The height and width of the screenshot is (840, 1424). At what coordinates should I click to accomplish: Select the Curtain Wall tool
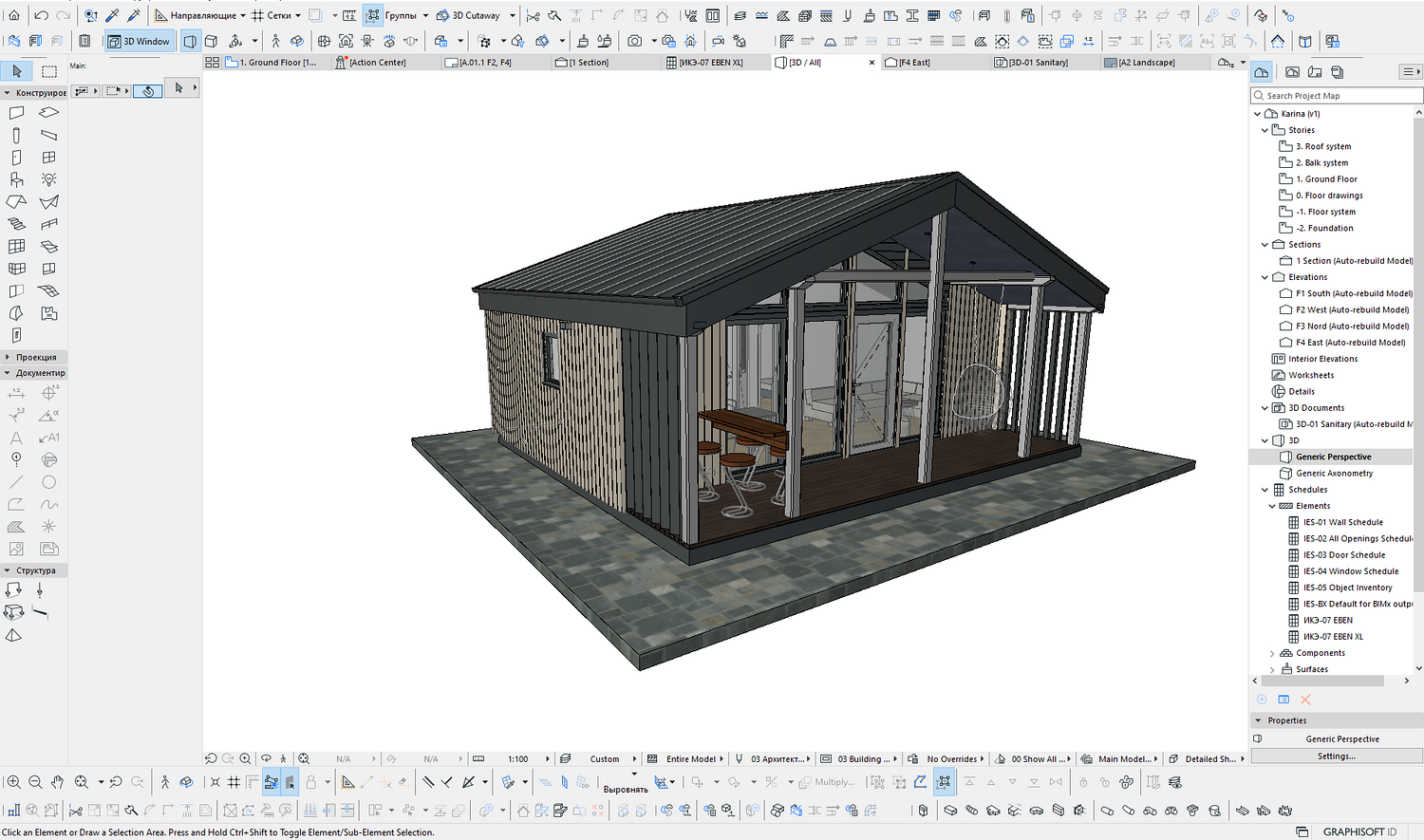tap(16, 247)
